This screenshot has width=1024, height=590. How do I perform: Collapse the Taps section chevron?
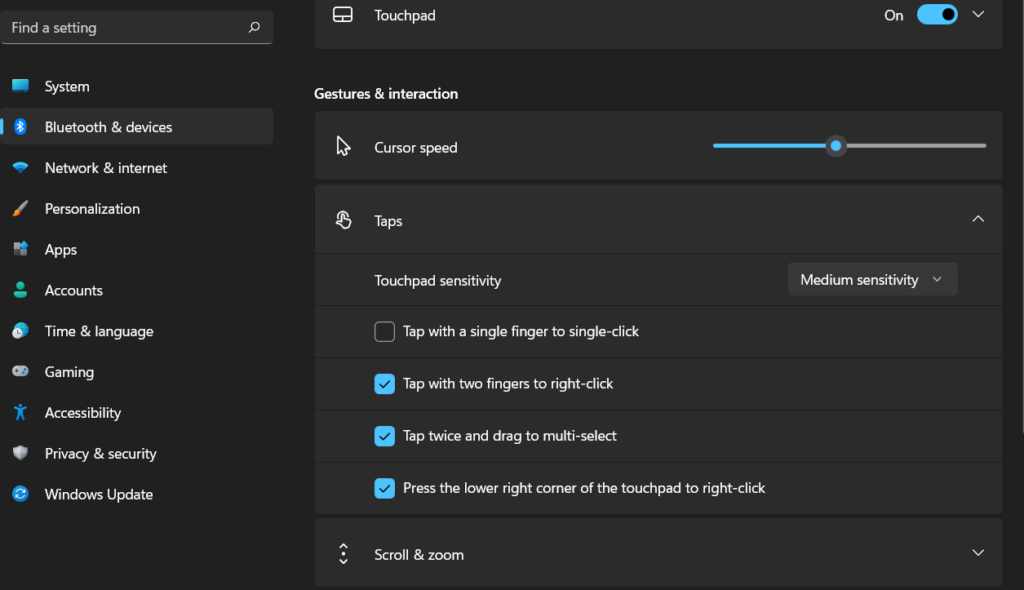[x=978, y=219]
